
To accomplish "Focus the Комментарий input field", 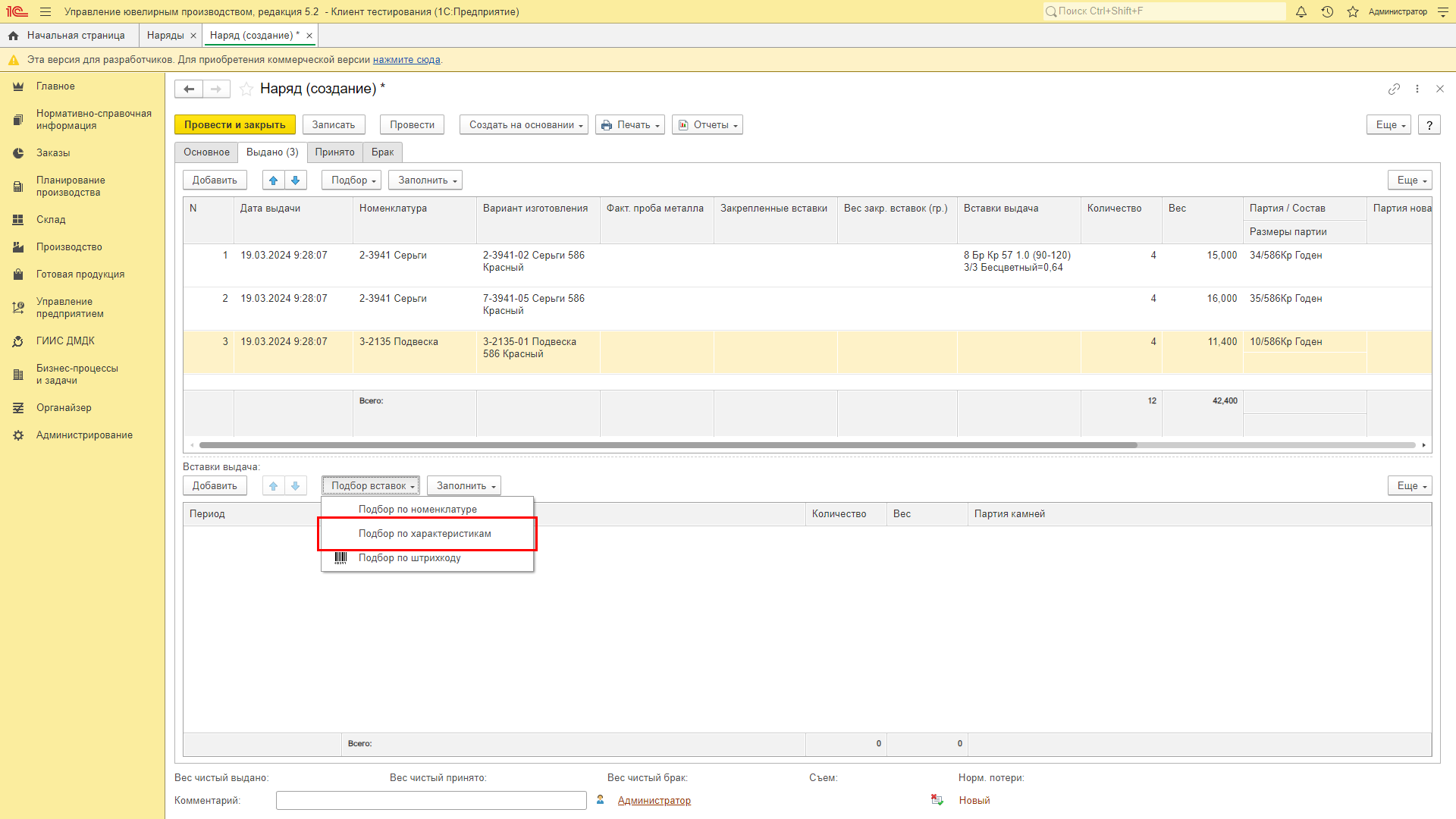I will (431, 801).
